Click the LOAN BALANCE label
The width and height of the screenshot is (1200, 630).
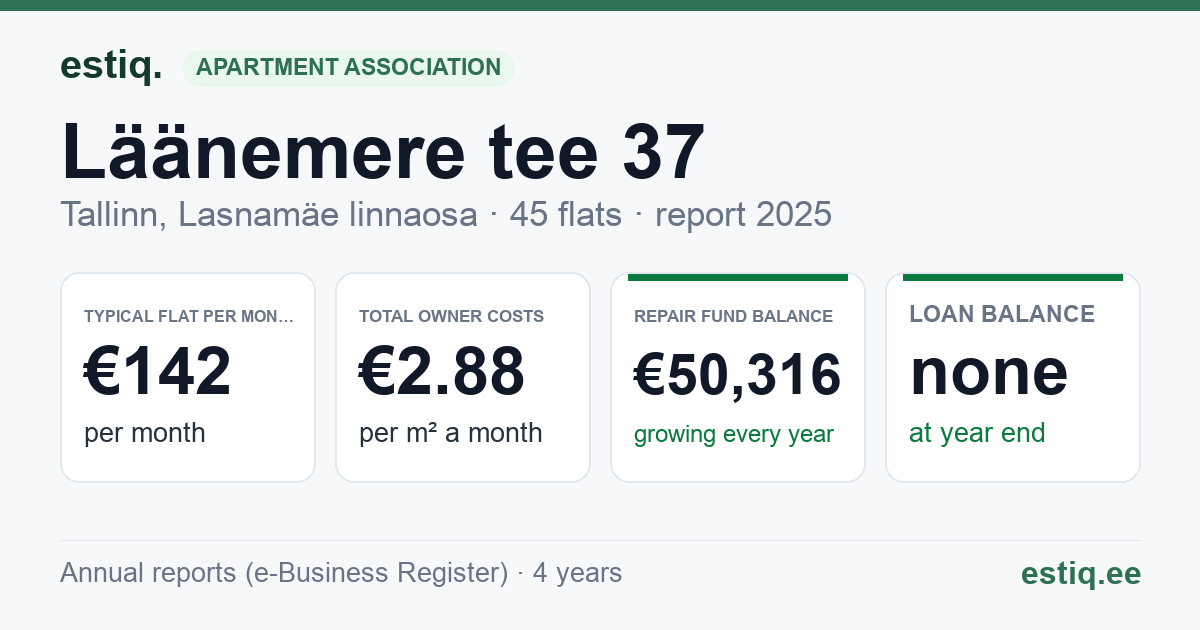pos(1001,314)
